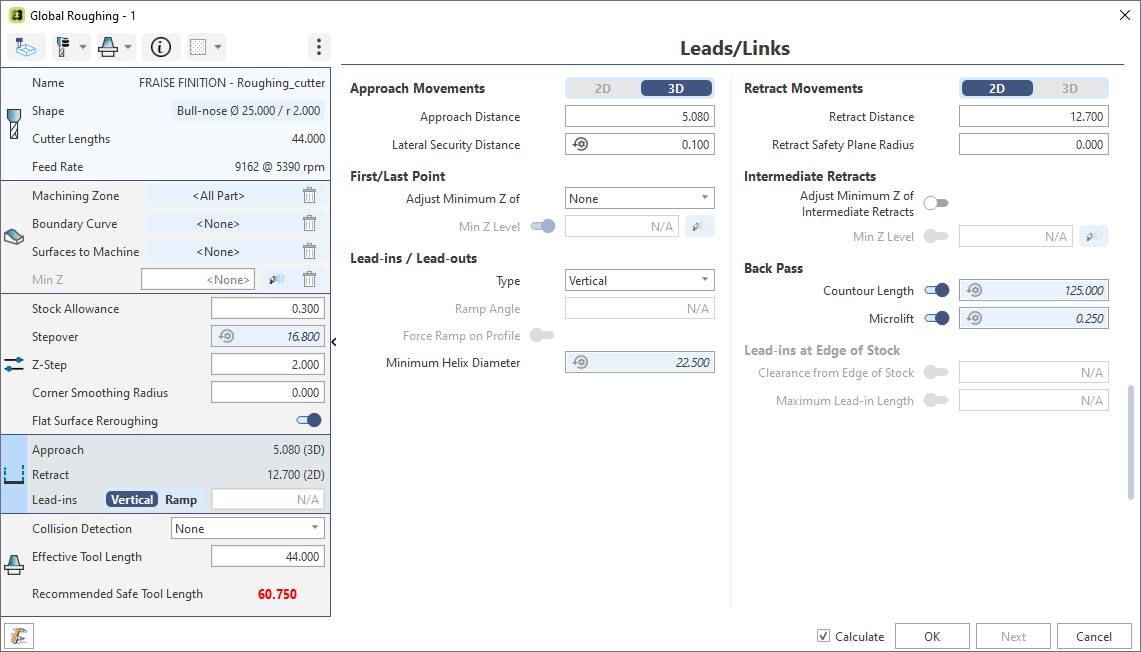Image resolution: width=1141 pixels, height=652 pixels.
Task: Toggle Flat Surface Reroughing switch
Action: (309, 420)
